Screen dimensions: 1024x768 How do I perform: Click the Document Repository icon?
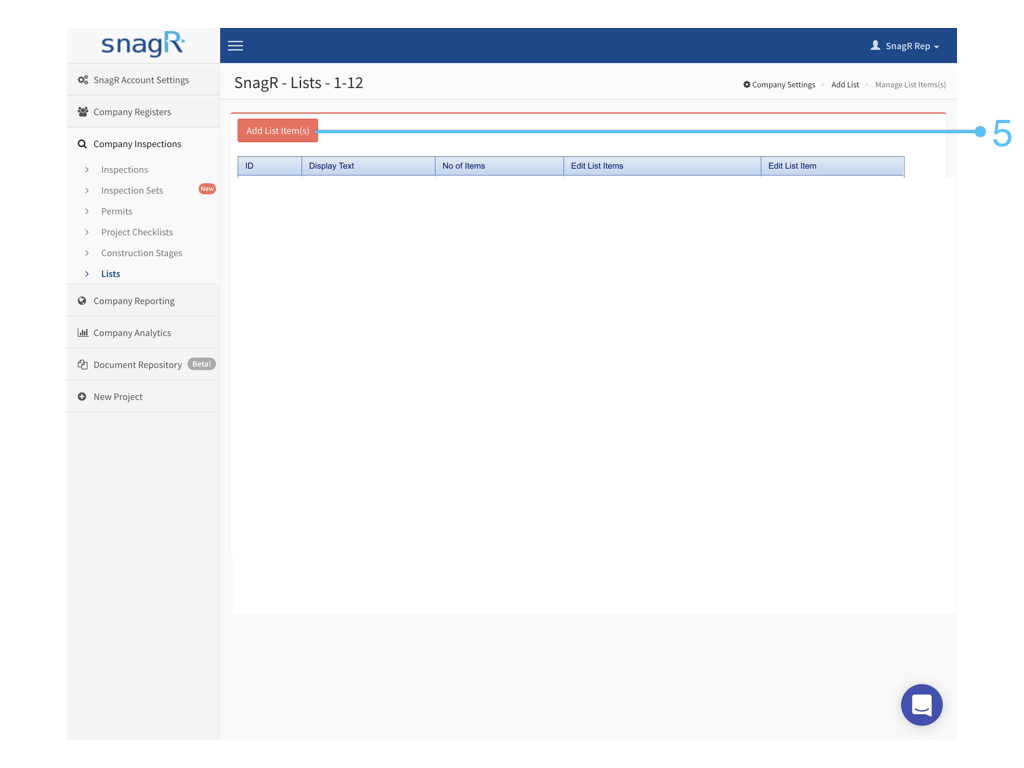(x=82, y=364)
